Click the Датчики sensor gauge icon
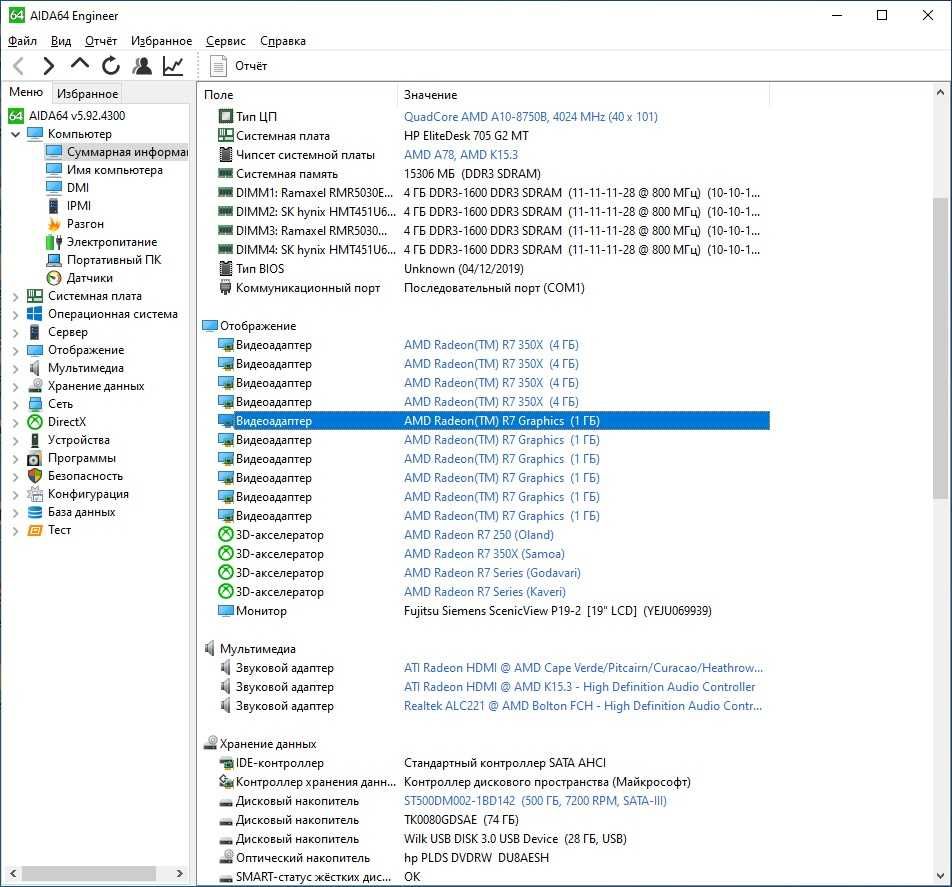 click(x=54, y=278)
